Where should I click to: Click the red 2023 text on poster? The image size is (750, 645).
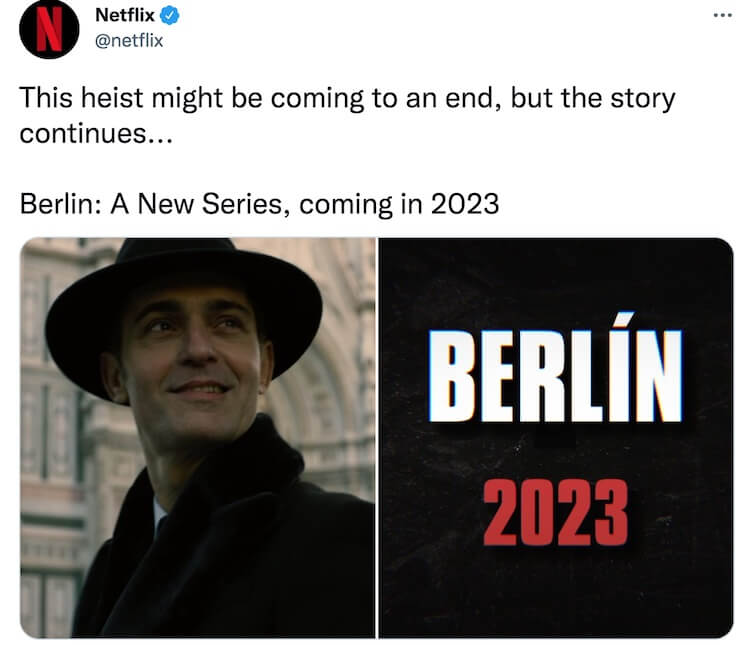click(x=555, y=512)
